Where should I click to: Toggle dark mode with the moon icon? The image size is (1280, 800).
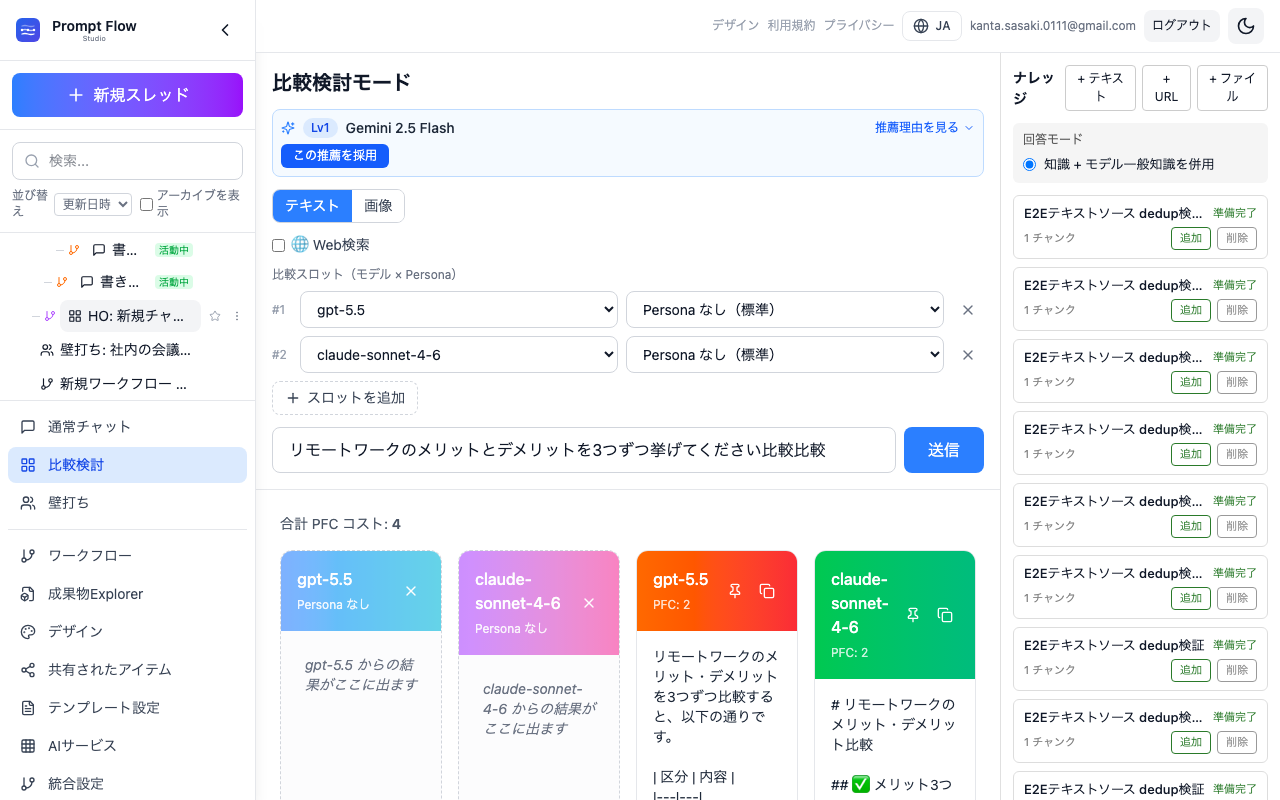click(1246, 26)
